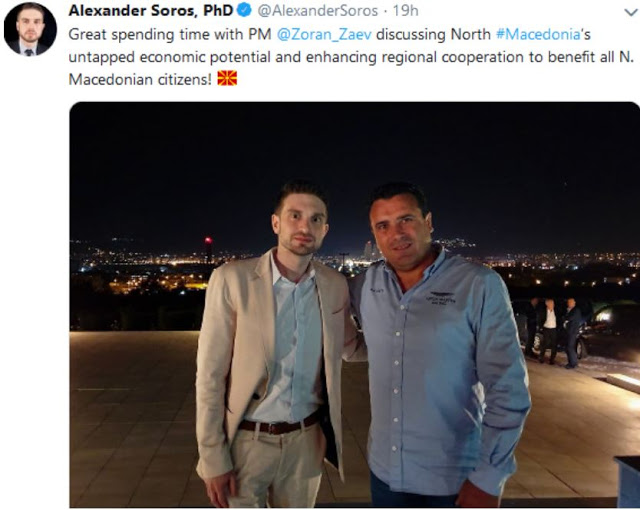The width and height of the screenshot is (640, 510).
Task: Click tweet text 'untapped economic potential'
Action: pyautogui.click(x=169, y=57)
